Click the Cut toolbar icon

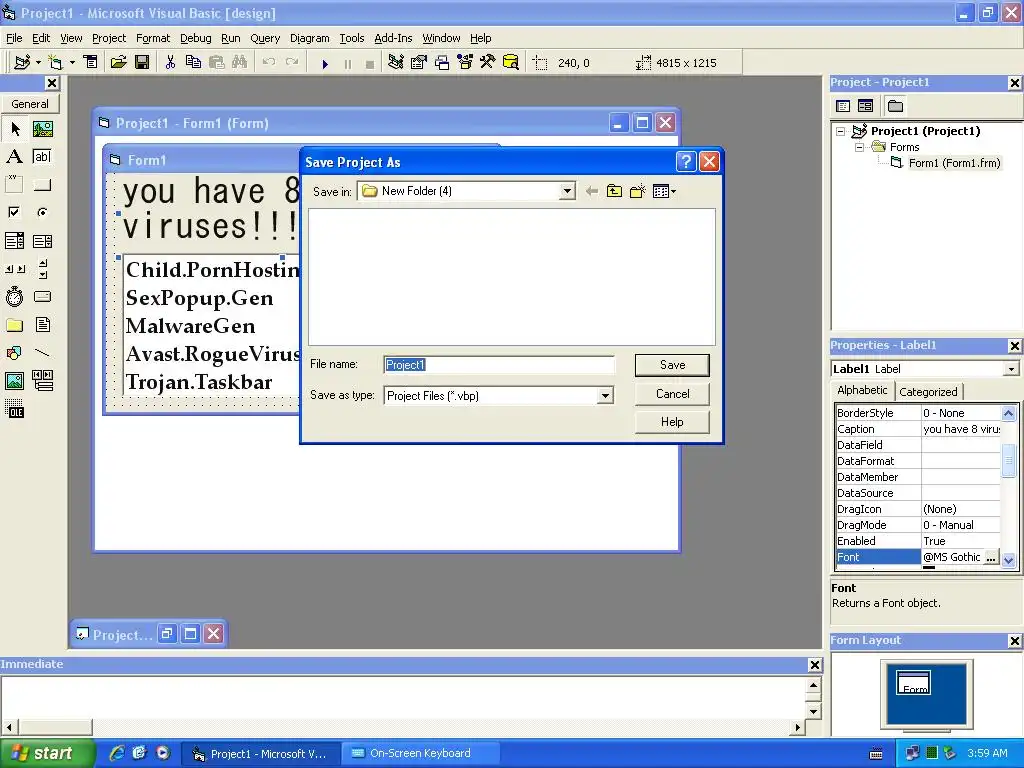[170, 63]
